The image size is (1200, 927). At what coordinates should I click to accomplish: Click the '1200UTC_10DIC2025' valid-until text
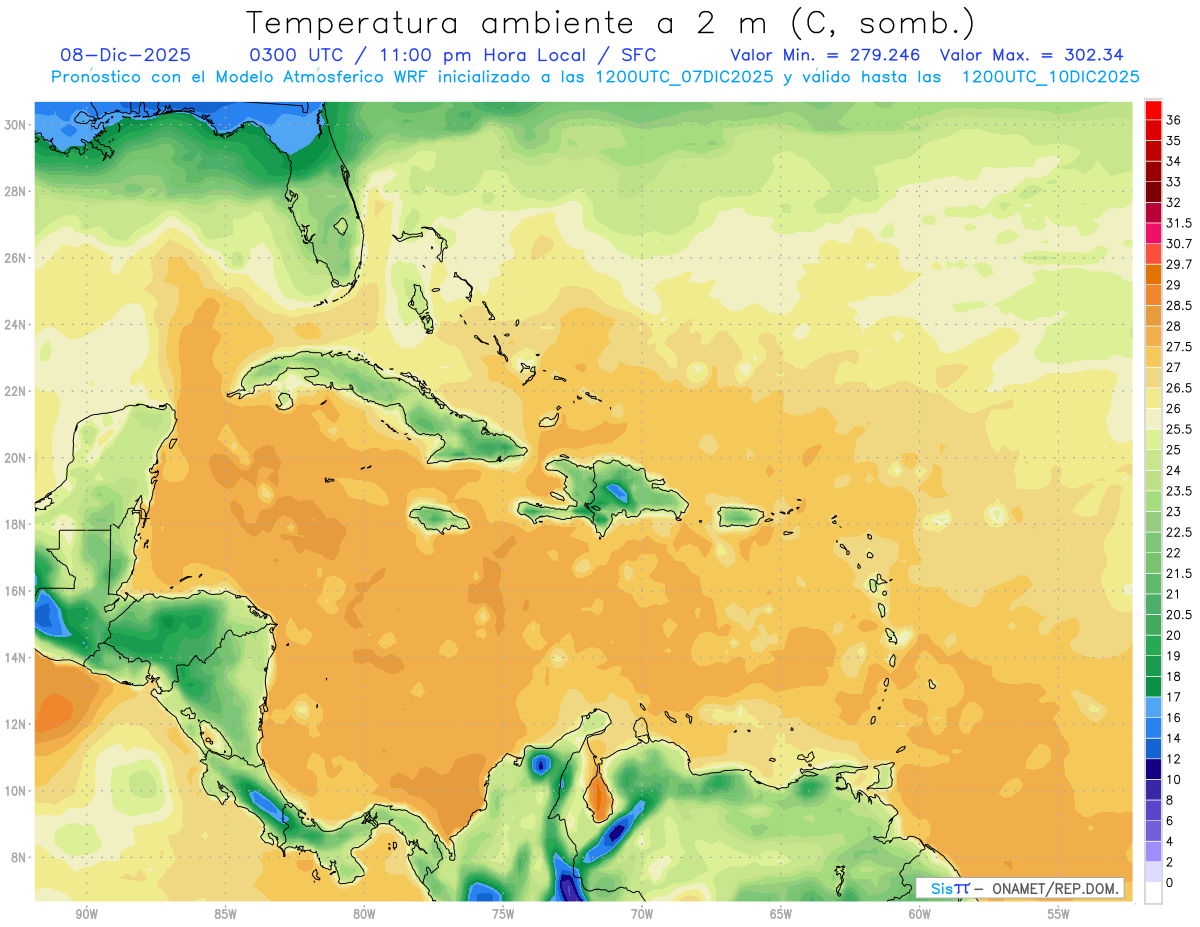[x=1050, y=77]
